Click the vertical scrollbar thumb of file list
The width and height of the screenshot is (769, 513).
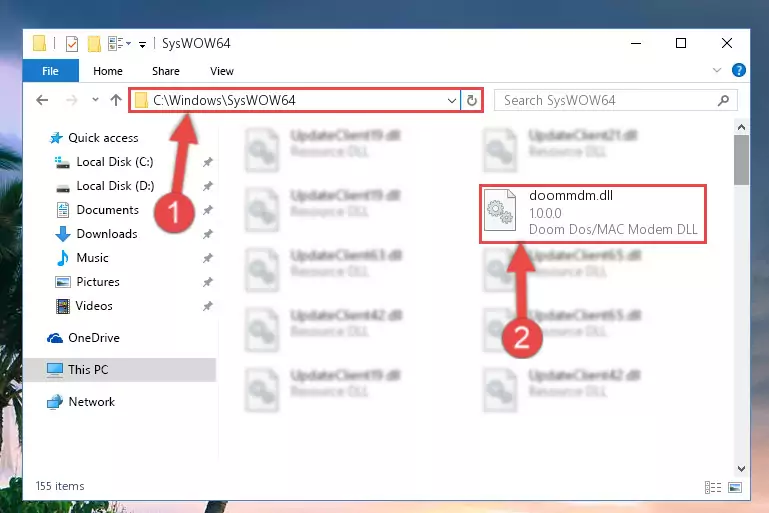point(742,160)
